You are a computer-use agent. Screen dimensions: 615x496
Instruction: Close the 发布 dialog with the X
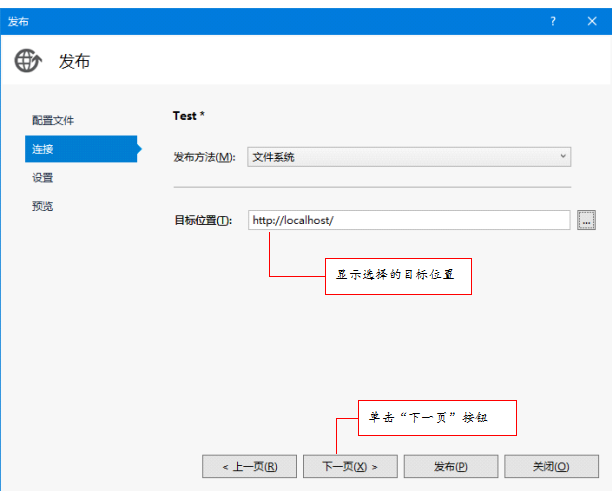[591, 21]
